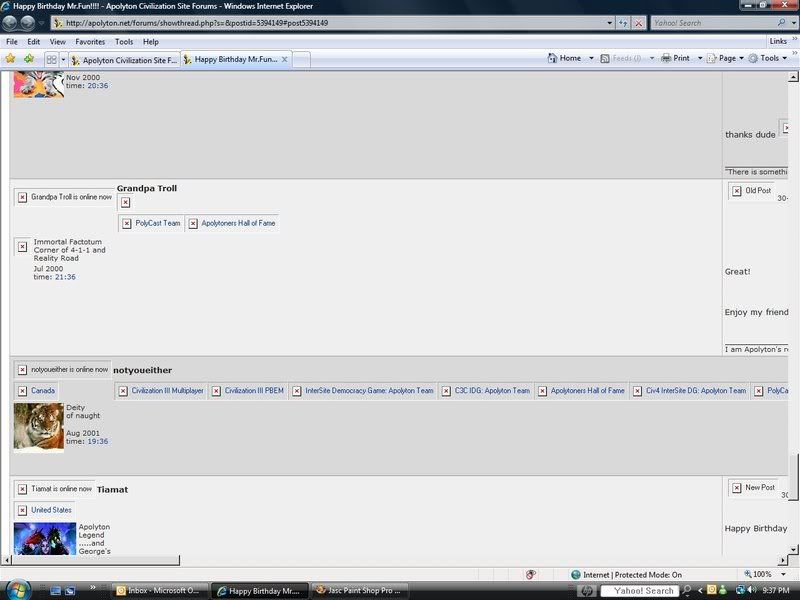Switch to Jasc Paint Shop Pro taskbar button

click(359, 590)
